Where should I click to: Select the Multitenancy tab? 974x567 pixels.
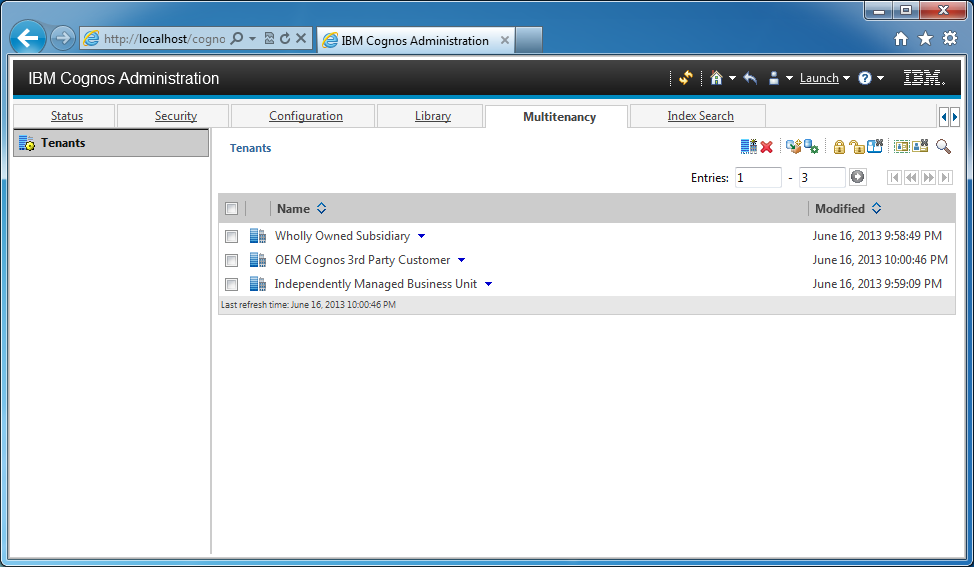pyautogui.click(x=559, y=117)
